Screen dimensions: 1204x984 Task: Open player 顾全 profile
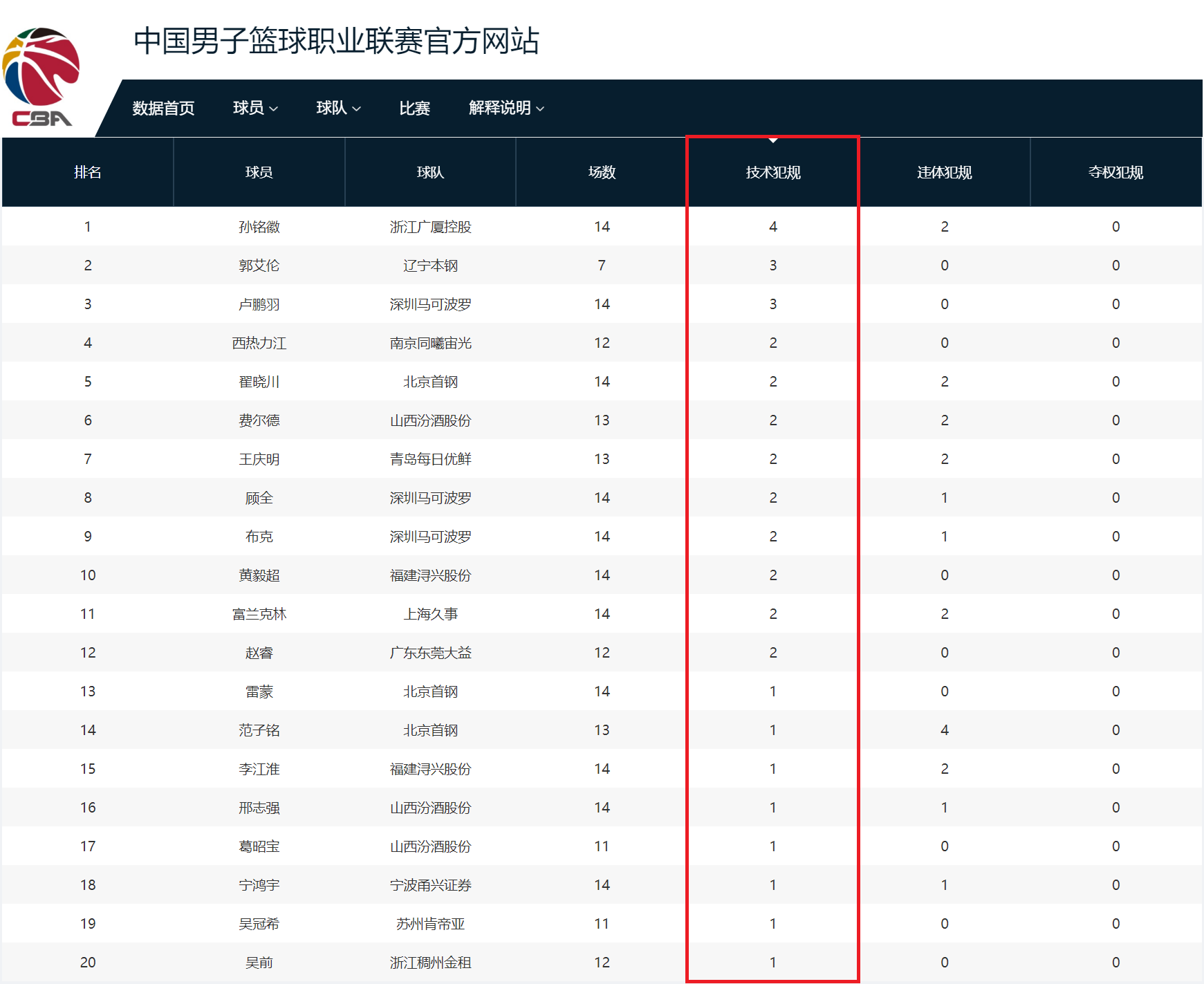pos(259,498)
